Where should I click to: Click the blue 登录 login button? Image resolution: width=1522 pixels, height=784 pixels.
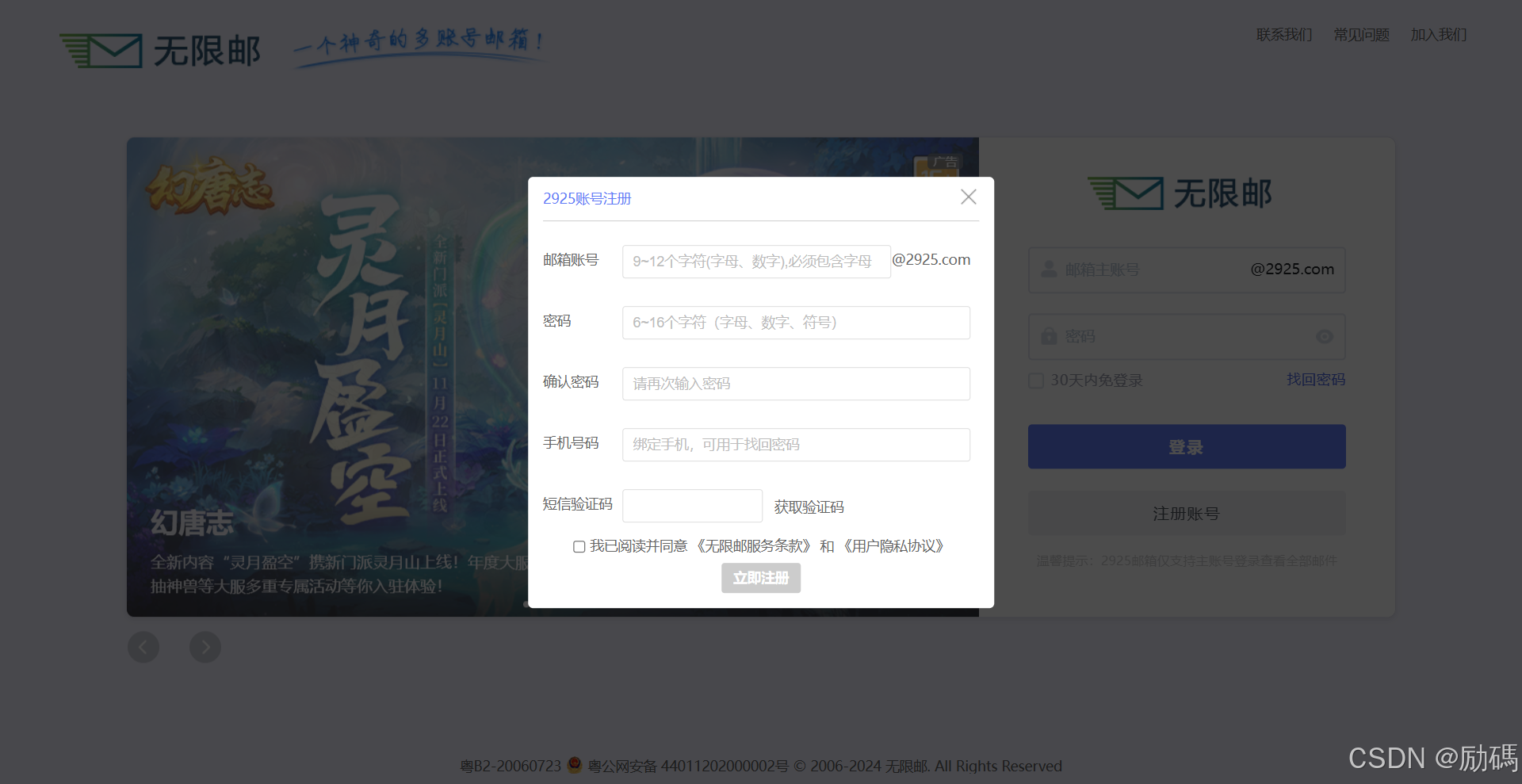click(x=1187, y=446)
